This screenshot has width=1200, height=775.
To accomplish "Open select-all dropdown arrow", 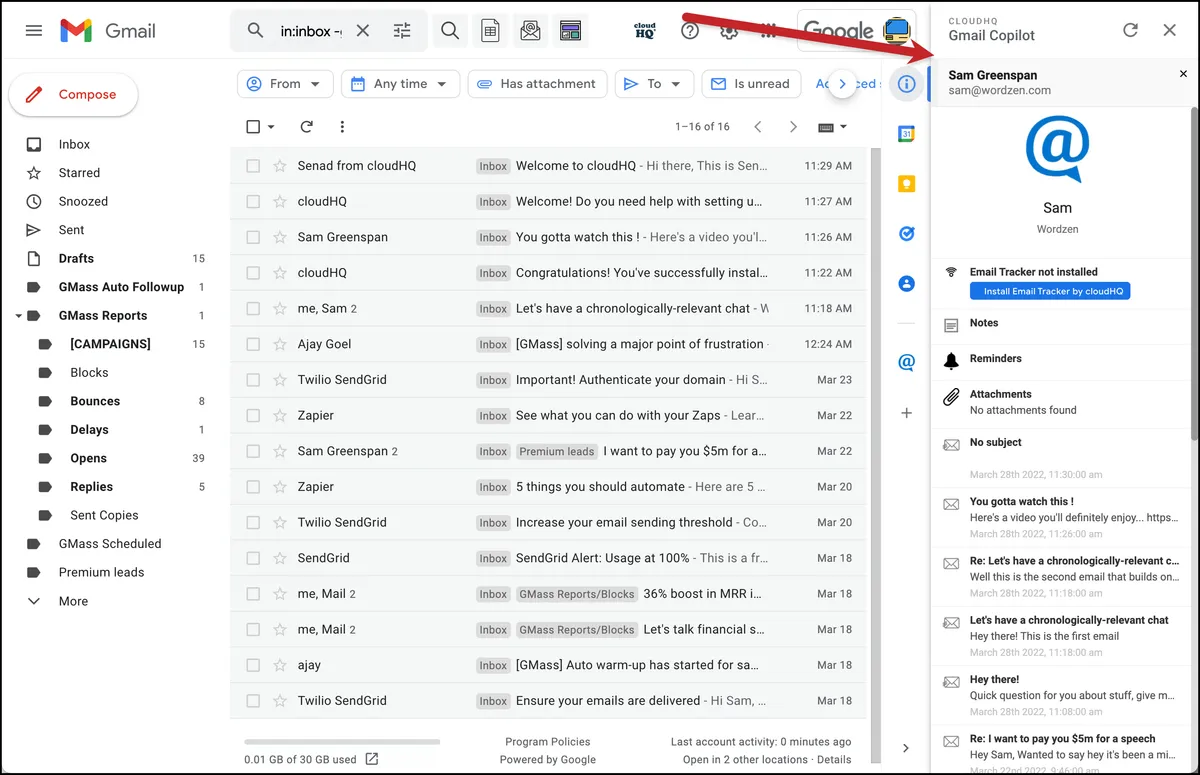I will (x=271, y=127).
